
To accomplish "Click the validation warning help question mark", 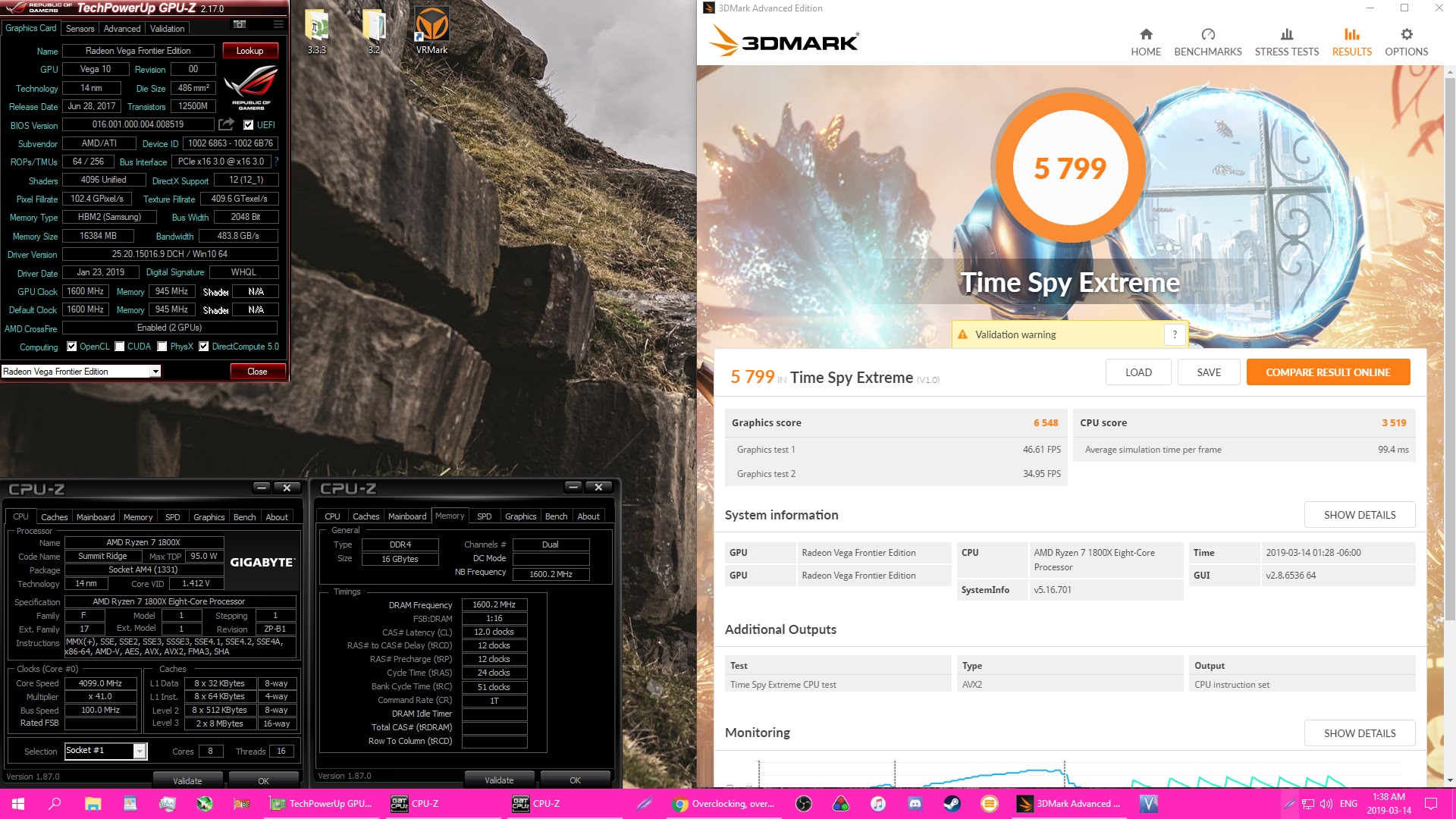I will click(x=1175, y=334).
